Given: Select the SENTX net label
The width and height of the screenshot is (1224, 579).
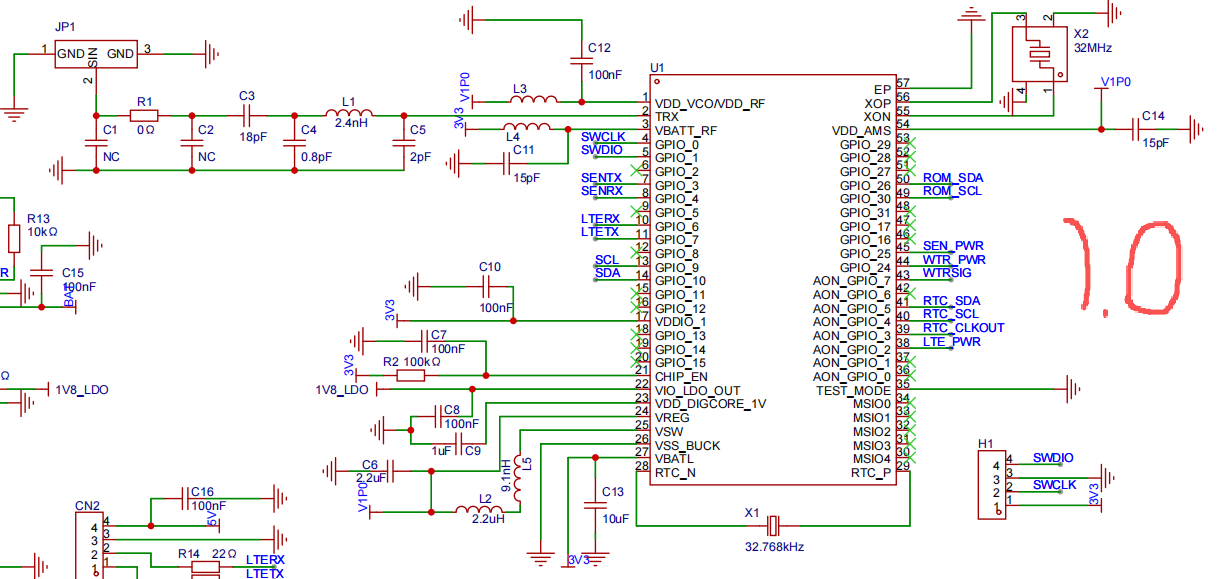Looking at the screenshot, I should click(601, 178).
